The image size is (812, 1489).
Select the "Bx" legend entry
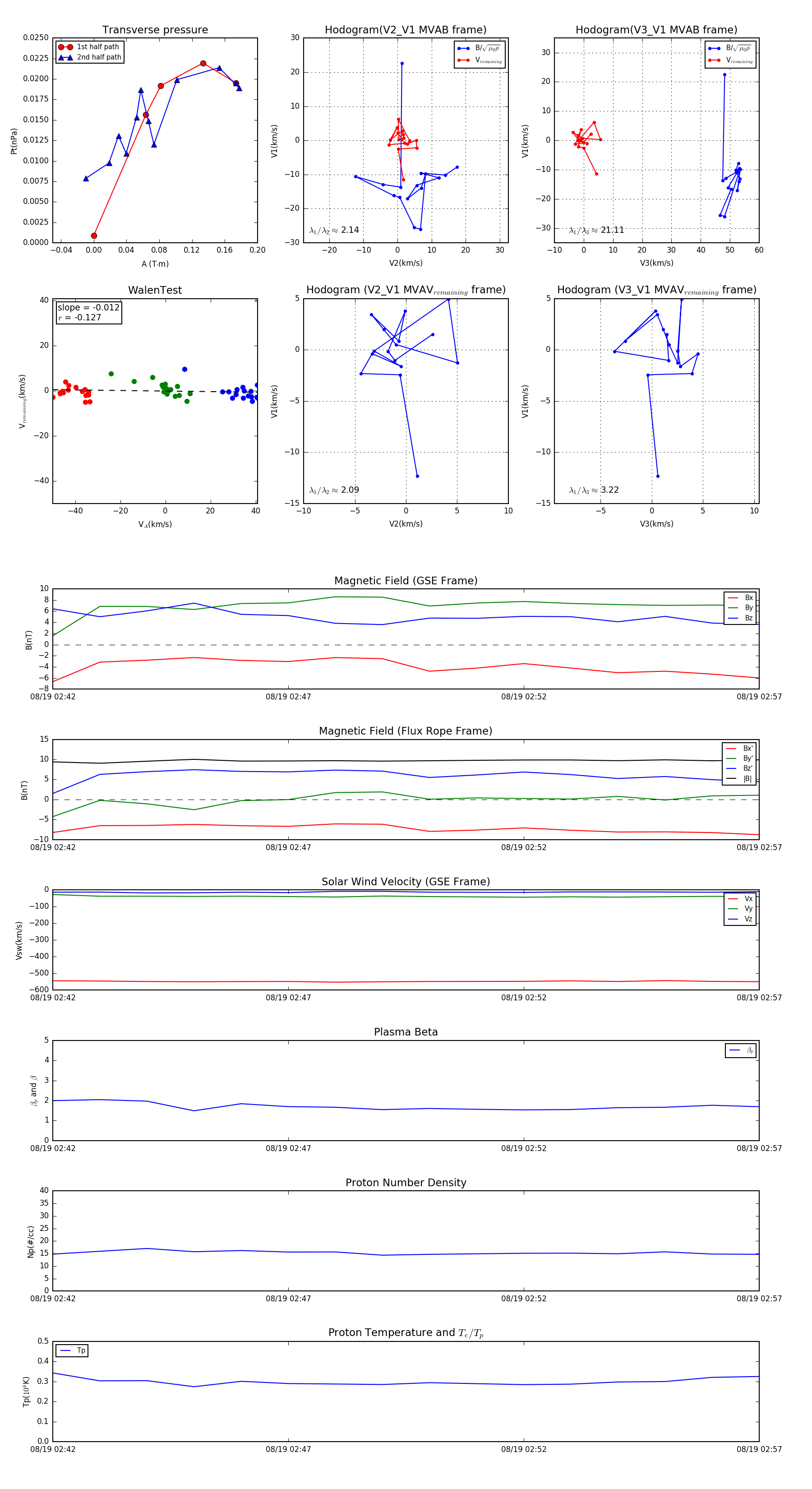tap(740, 598)
